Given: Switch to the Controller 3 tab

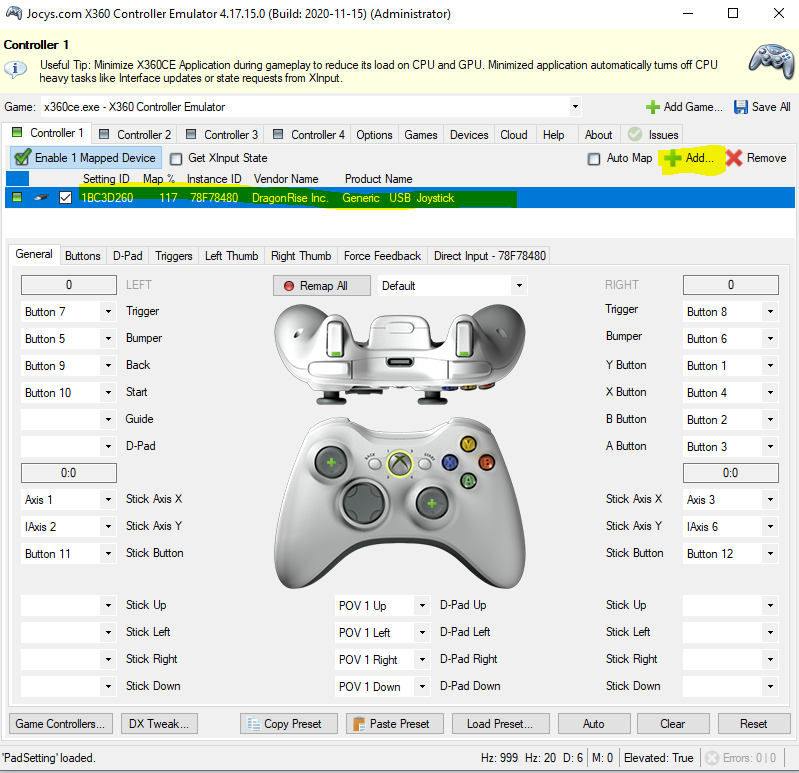Looking at the screenshot, I should (x=222, y=135).
